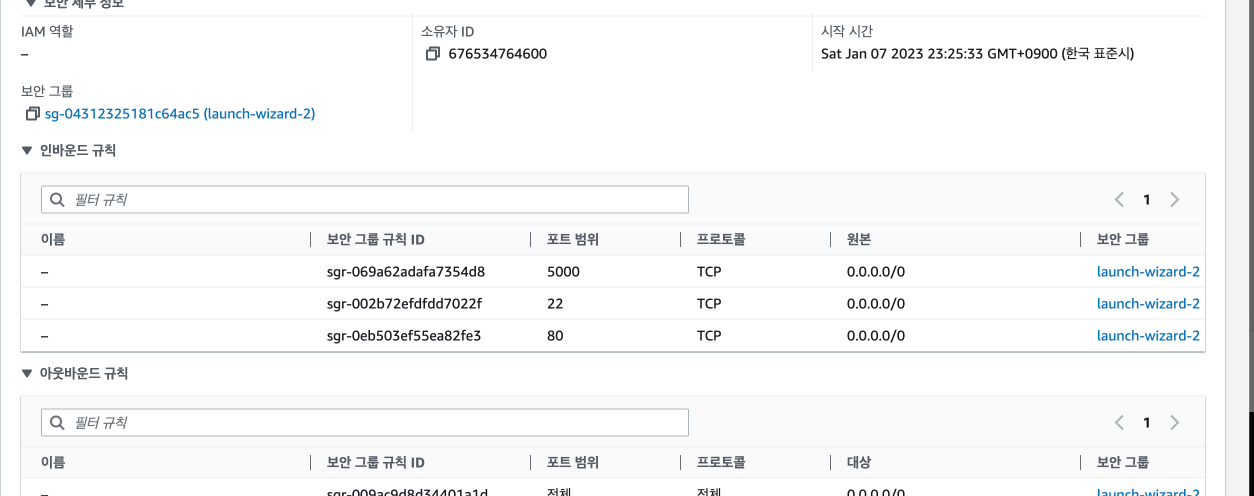Click the search icon in the inbound rules filter

click(x=57, y=200)
